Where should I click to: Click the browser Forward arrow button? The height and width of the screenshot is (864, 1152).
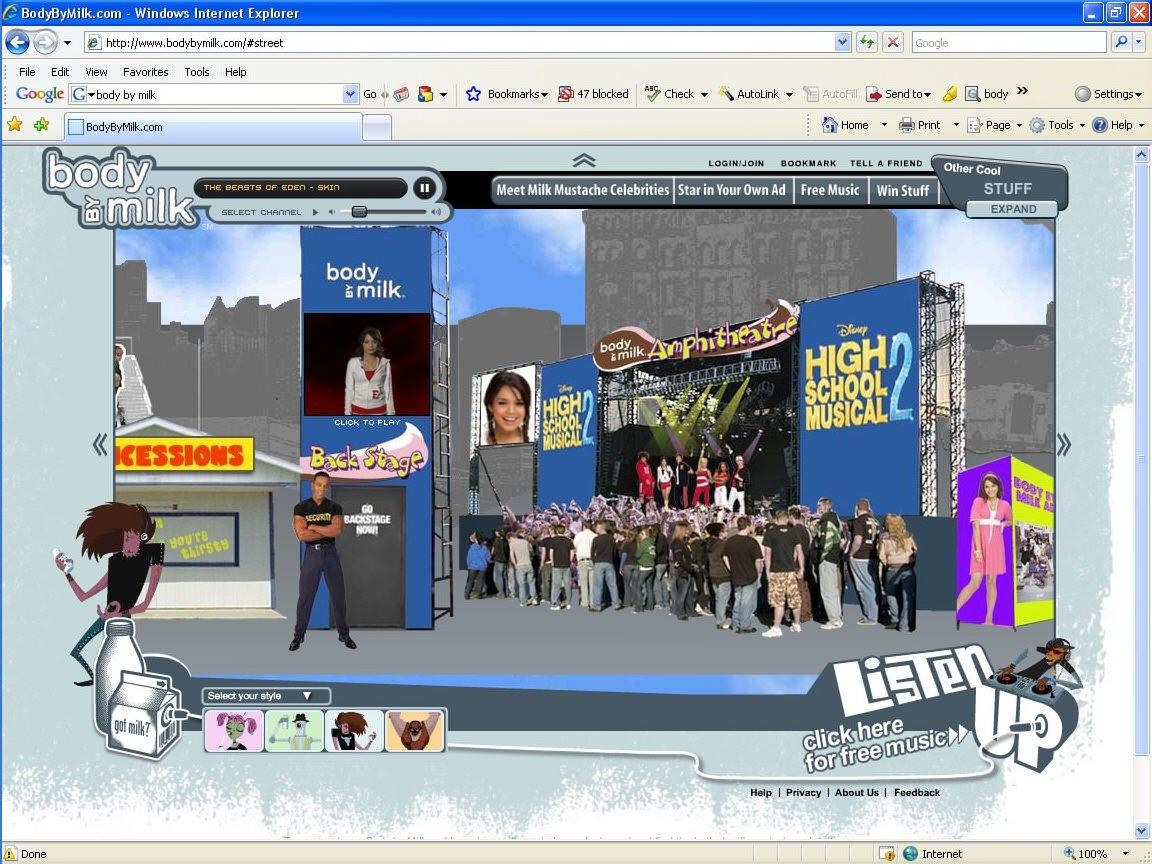point(46,43)
